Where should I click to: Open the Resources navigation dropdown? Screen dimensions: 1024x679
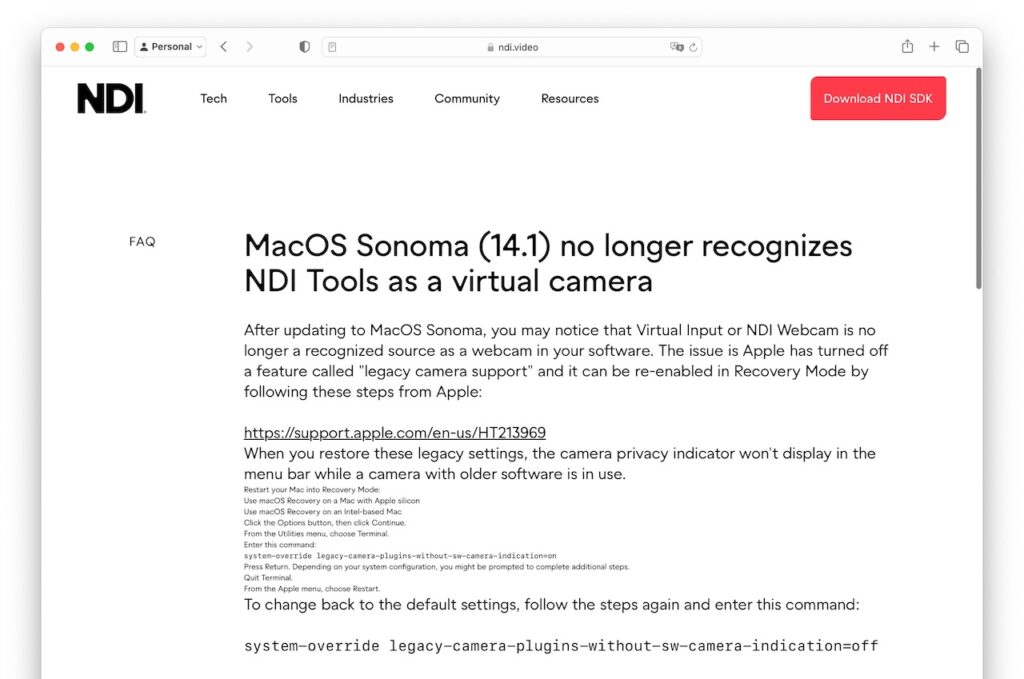tap(569, 98)
